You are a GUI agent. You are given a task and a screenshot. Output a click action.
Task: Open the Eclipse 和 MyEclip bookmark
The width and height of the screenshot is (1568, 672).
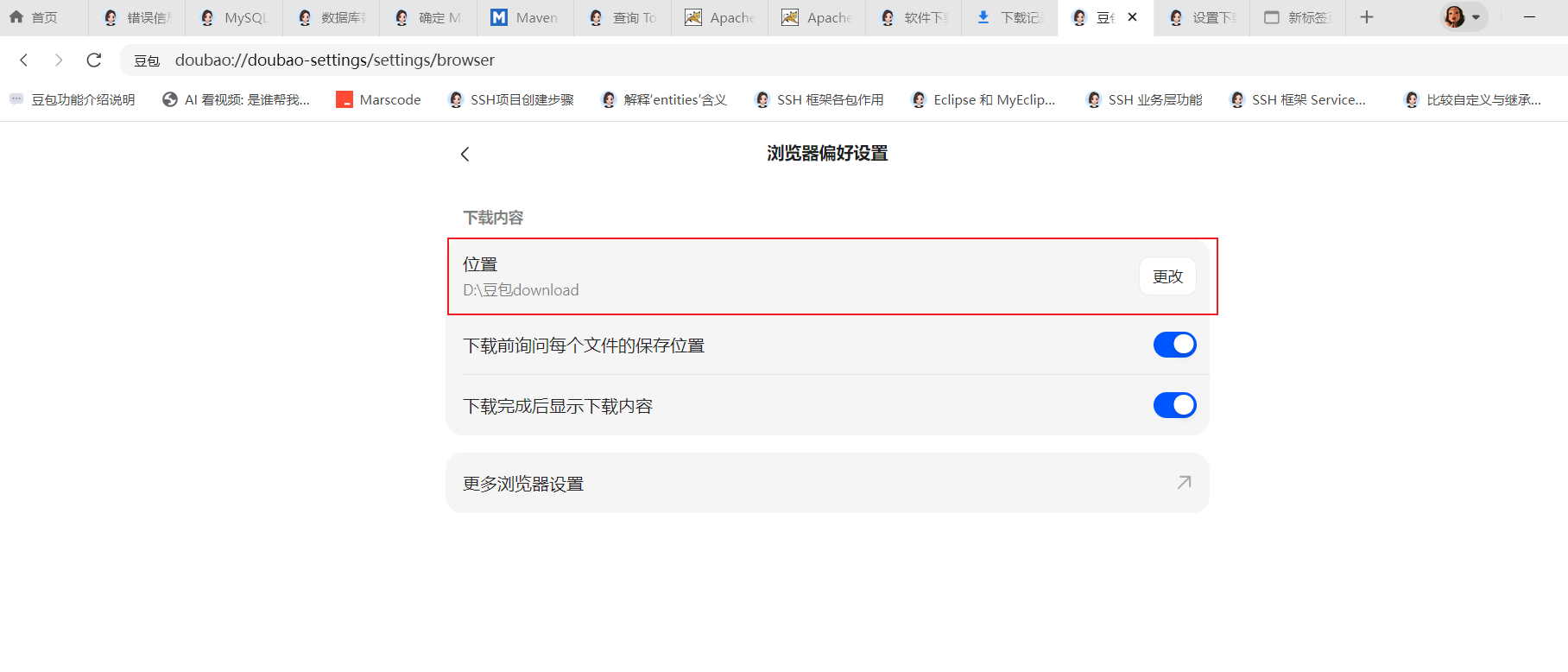(983, 99)
